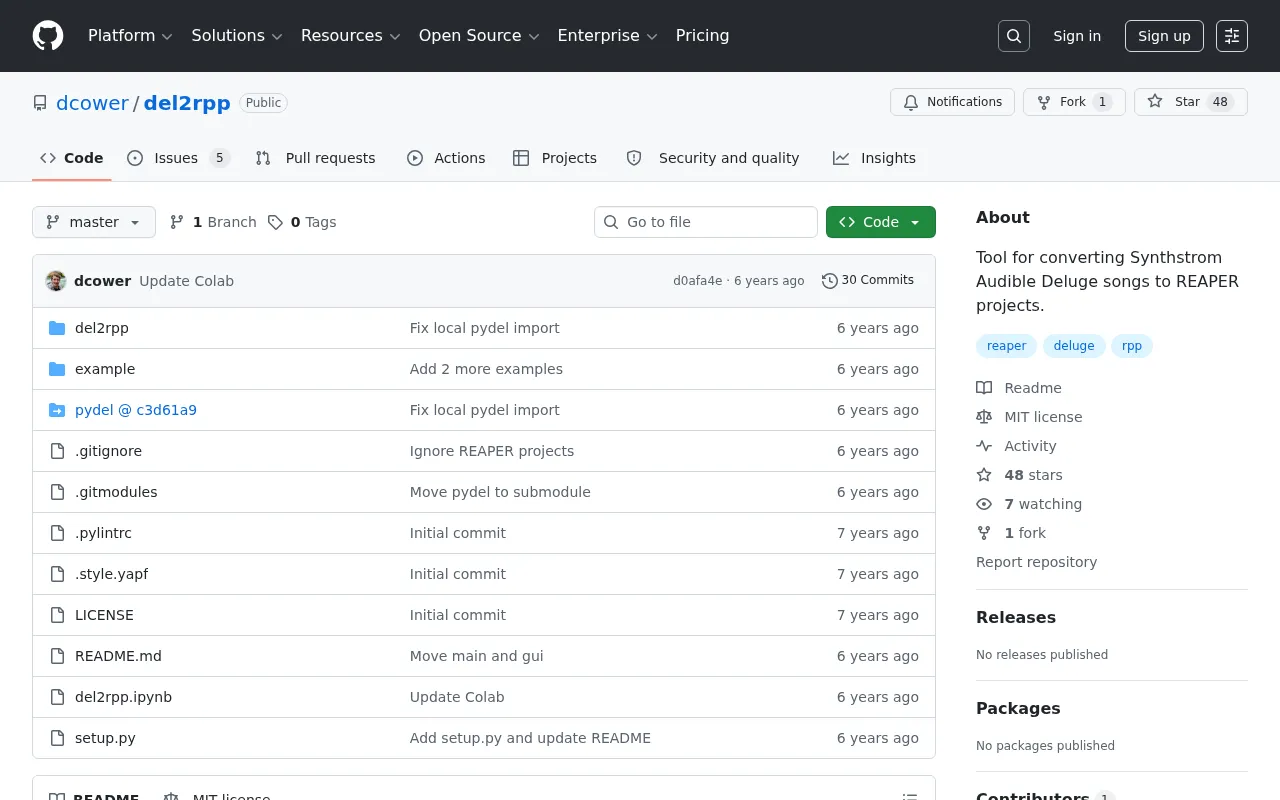Click the Sign in link

pos(1077,36)
